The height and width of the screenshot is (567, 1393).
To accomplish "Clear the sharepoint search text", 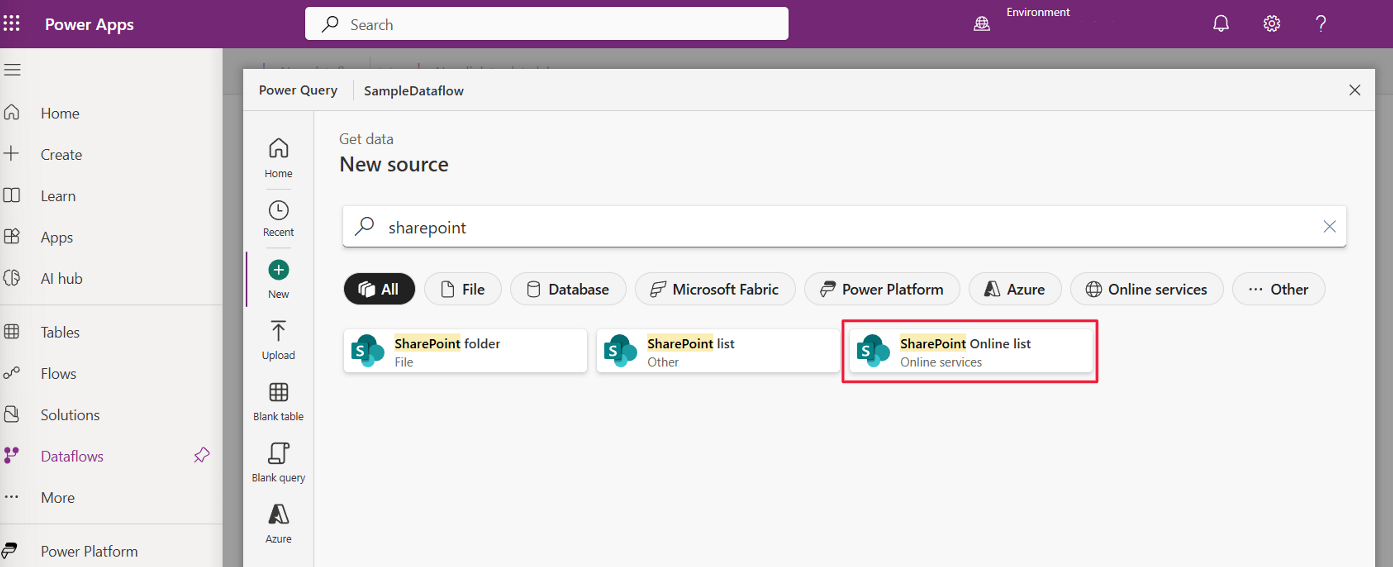I will [x=1329, y=227].
